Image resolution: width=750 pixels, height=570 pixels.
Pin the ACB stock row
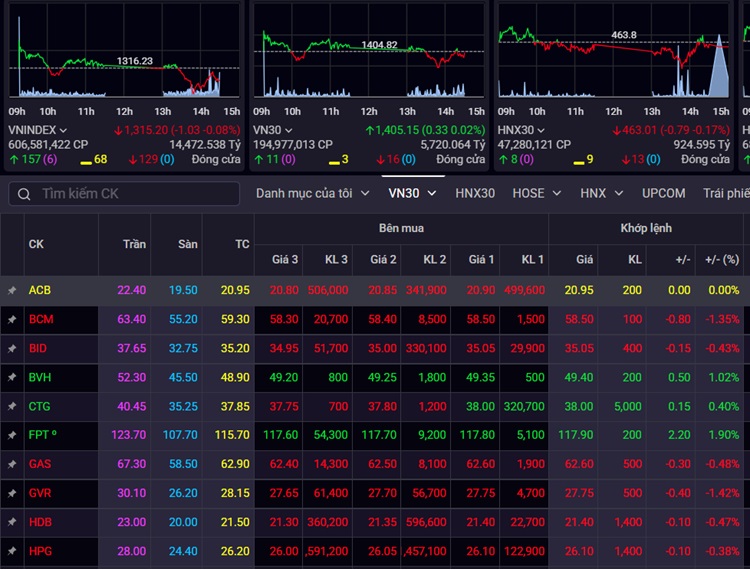tap(12, 290)
